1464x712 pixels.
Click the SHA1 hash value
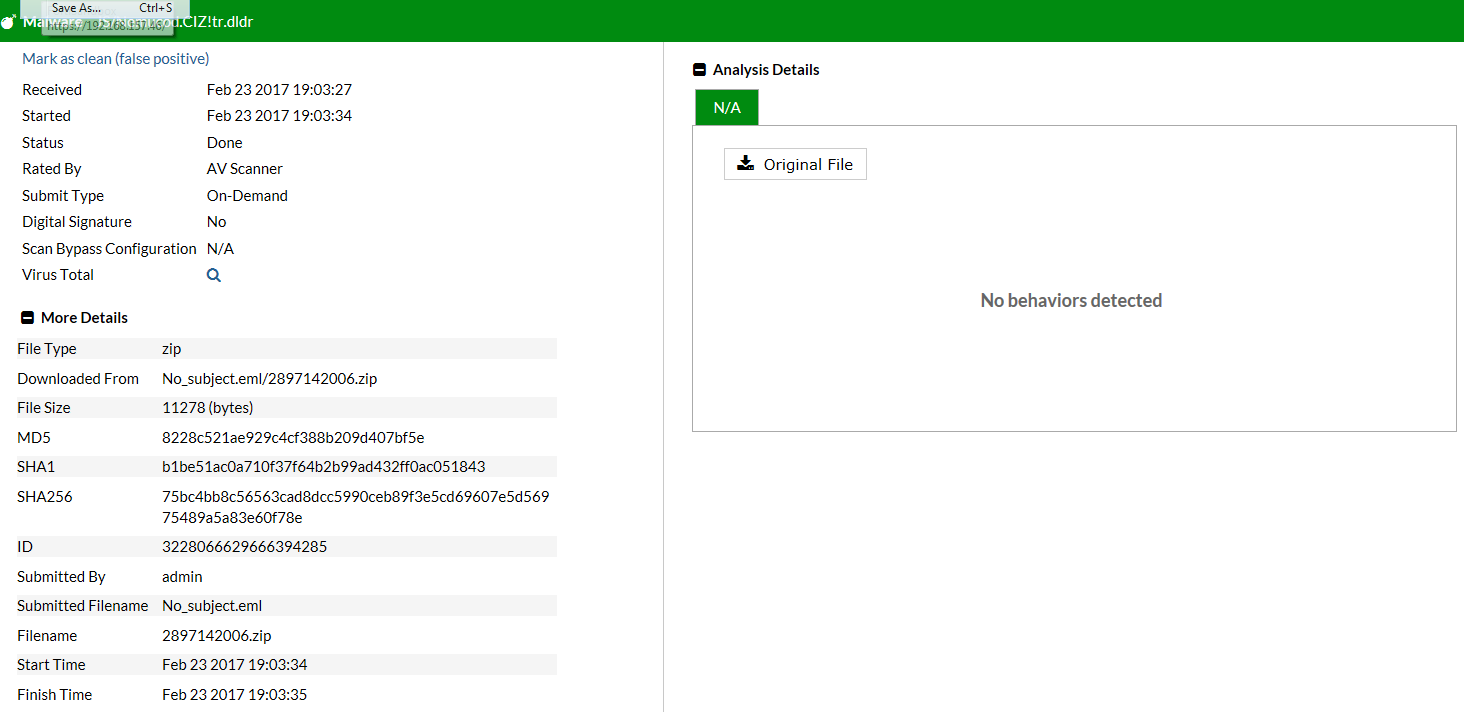click(x=323, y=467)
